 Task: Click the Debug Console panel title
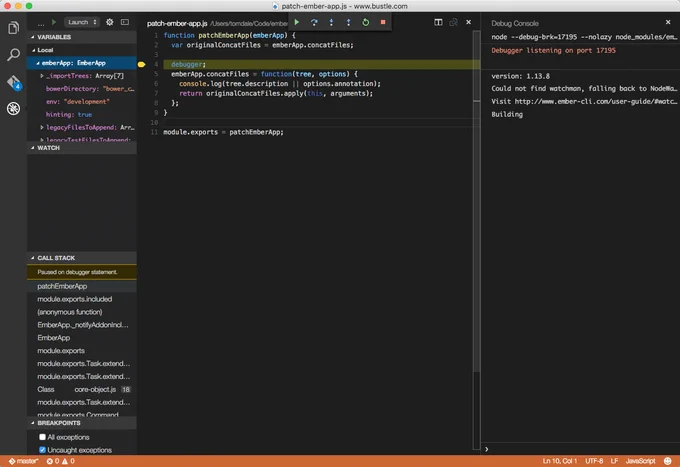[515, 23]
